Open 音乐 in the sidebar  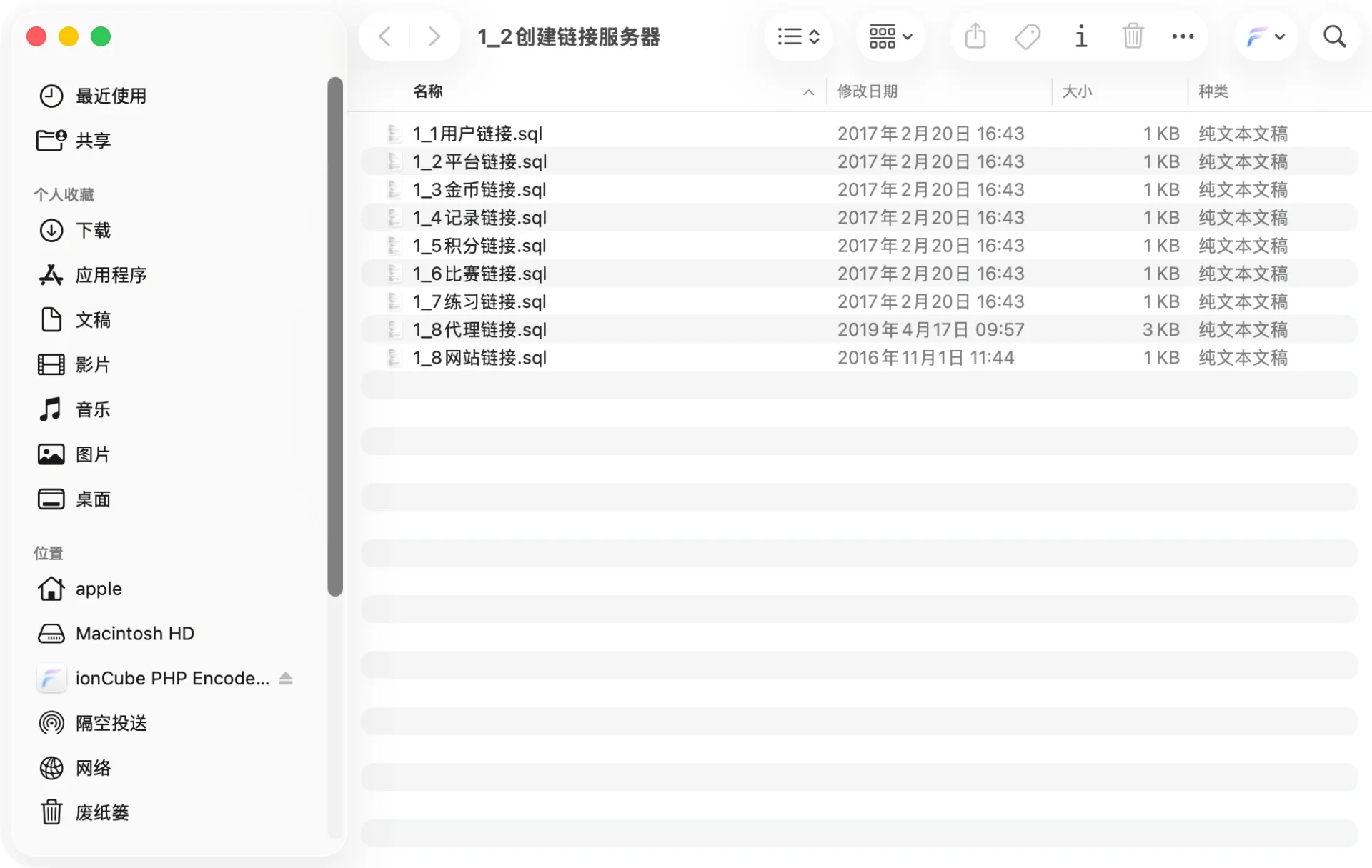tap(74, 409)
